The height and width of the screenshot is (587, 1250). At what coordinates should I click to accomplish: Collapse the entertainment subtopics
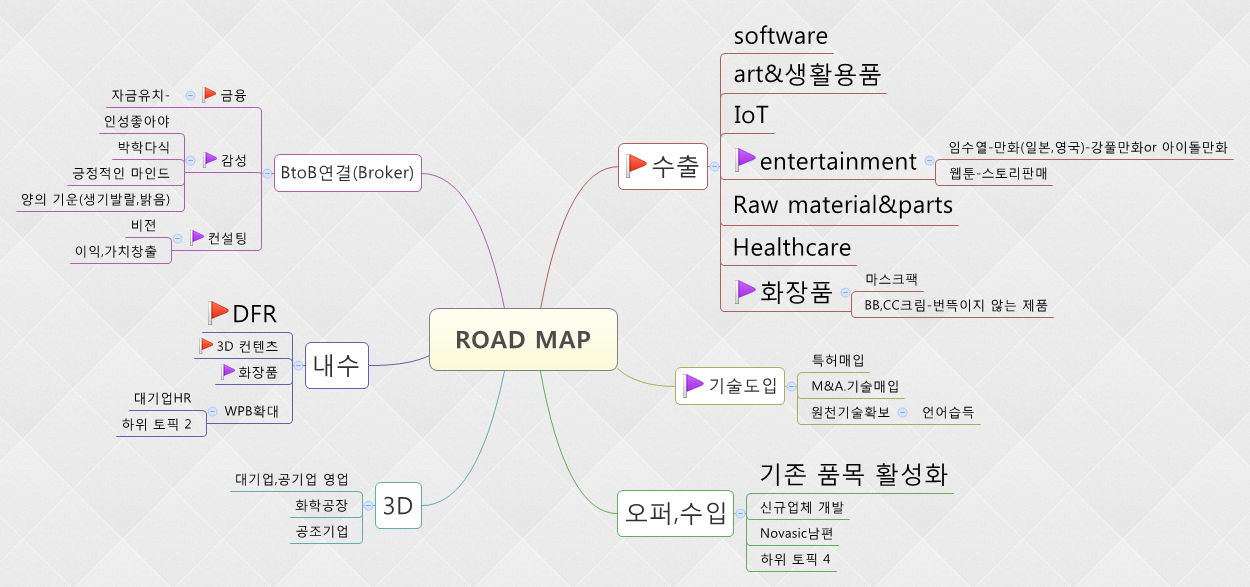(x=929, y=160)
